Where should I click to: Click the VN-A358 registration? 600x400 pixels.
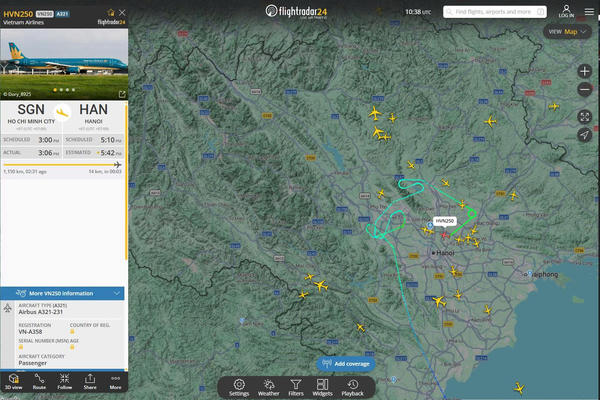tap(30, 331)
